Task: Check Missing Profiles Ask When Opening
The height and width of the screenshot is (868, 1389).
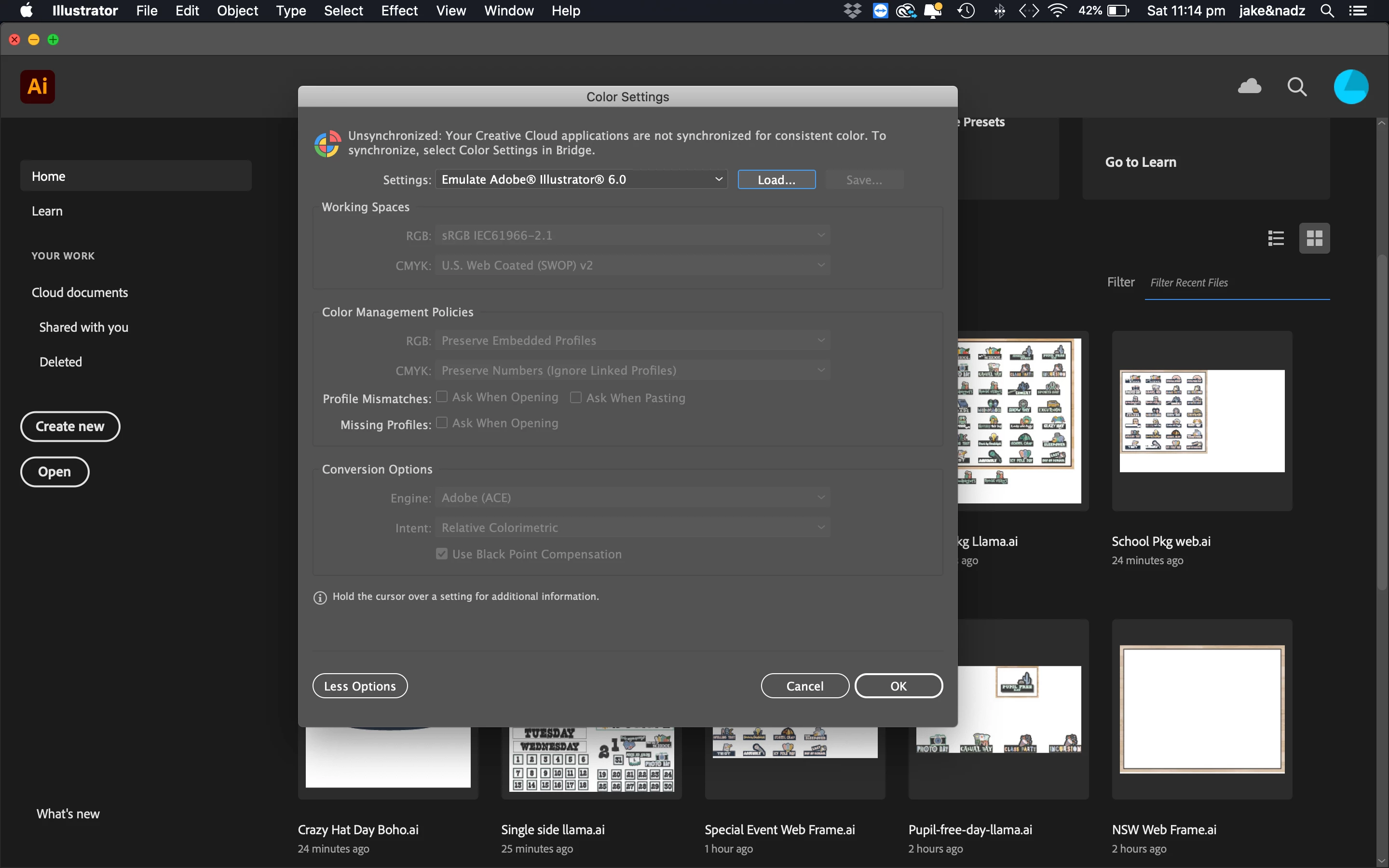Action: [441, 422]
